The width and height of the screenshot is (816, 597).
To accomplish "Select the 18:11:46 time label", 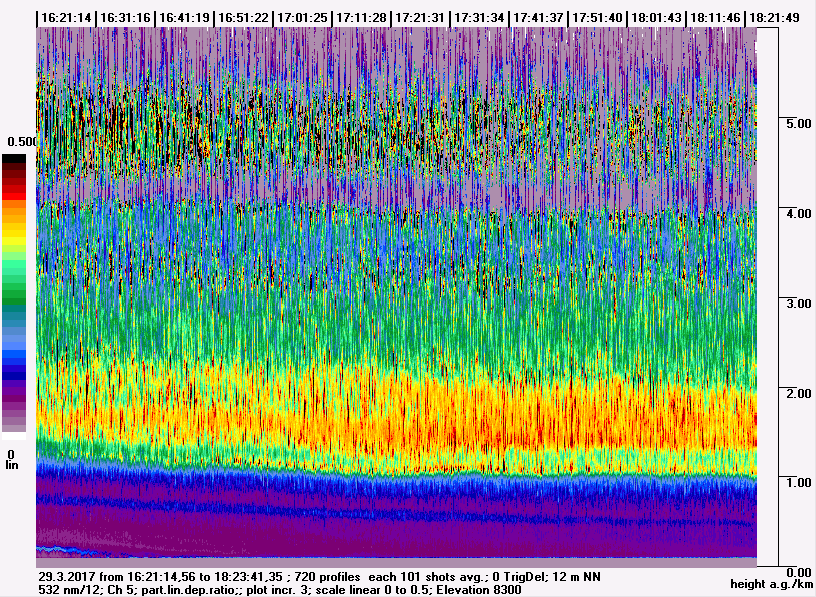I will (x=715, y=18).
